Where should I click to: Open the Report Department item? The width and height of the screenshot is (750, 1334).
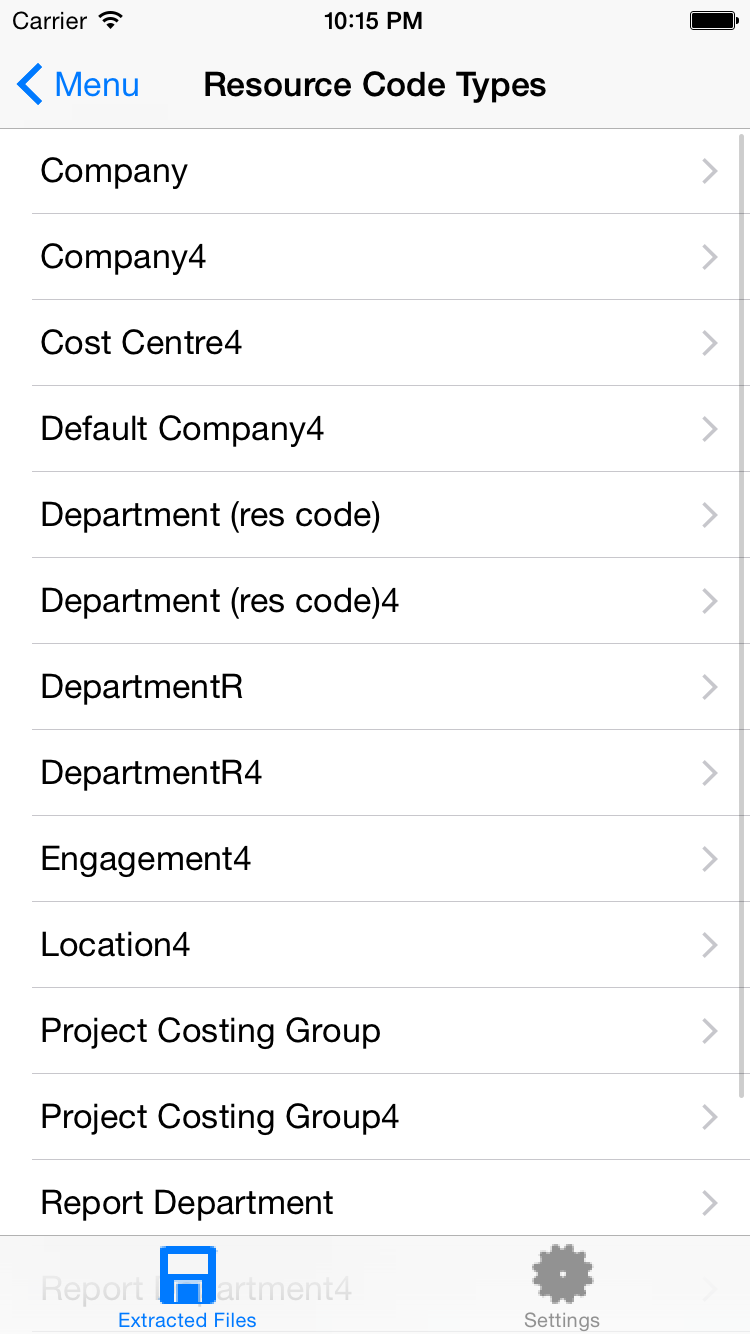click(187, 1203)
